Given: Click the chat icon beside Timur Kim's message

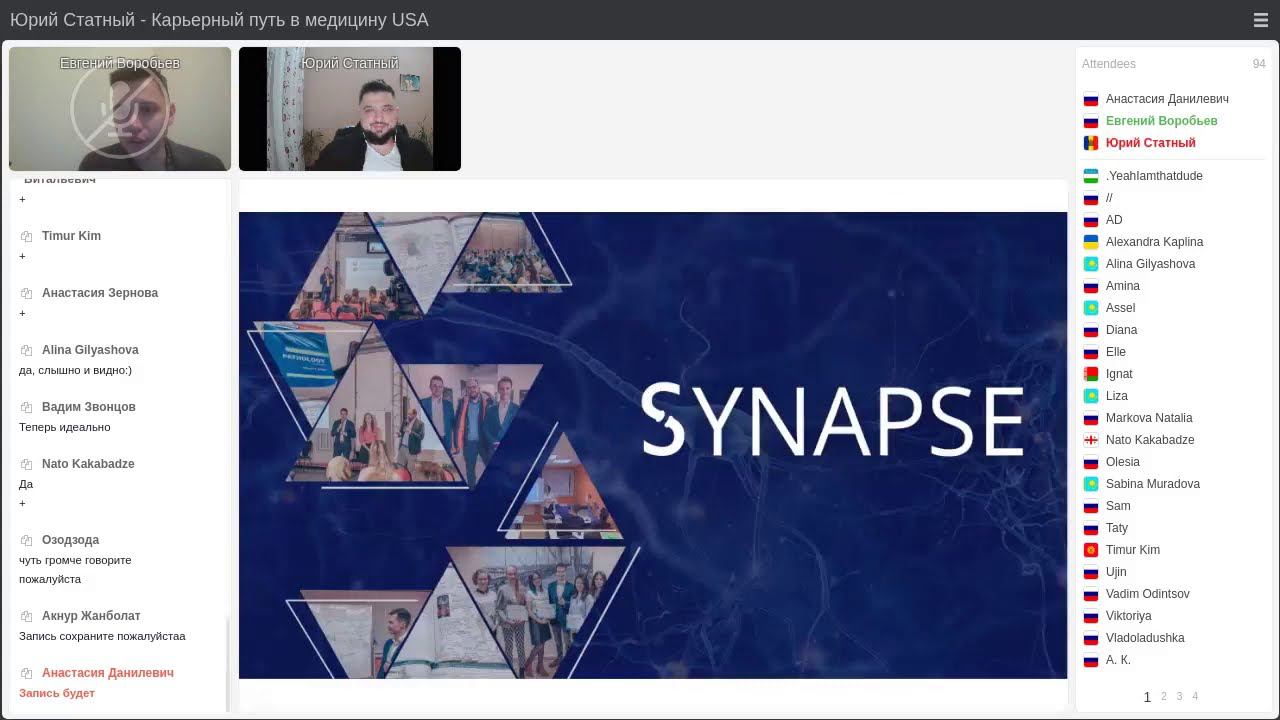Looking at the screenshot, I should (27, 237).
